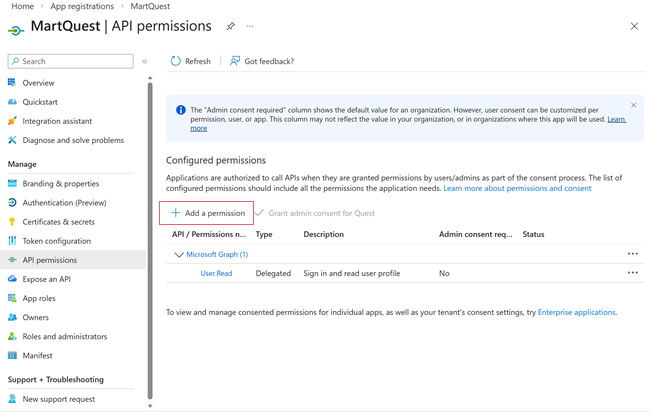
Task: Click Add a permission button
Action: pyautogui.click(x=206, y=213)
